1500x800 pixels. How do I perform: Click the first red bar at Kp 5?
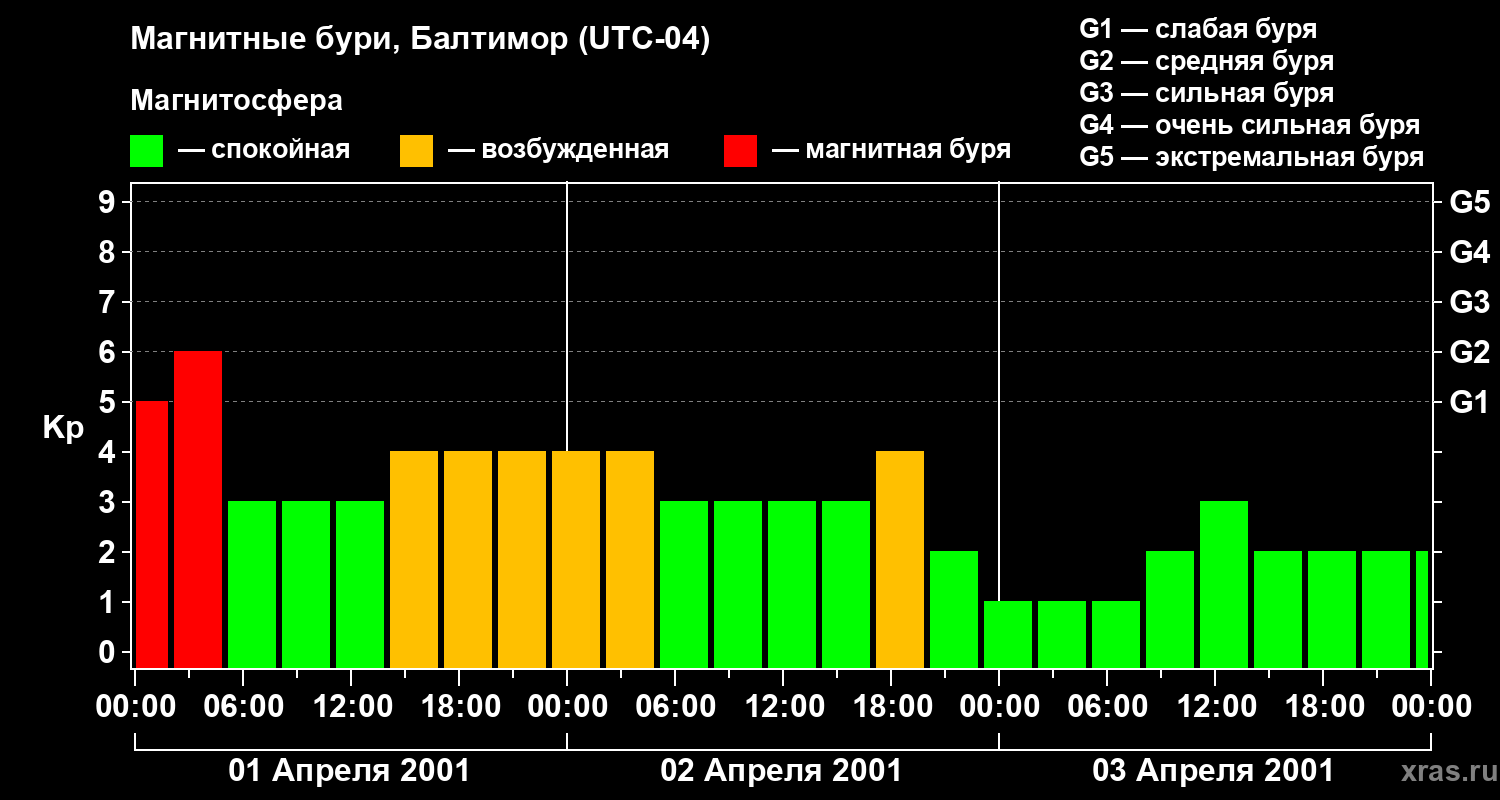152,535
